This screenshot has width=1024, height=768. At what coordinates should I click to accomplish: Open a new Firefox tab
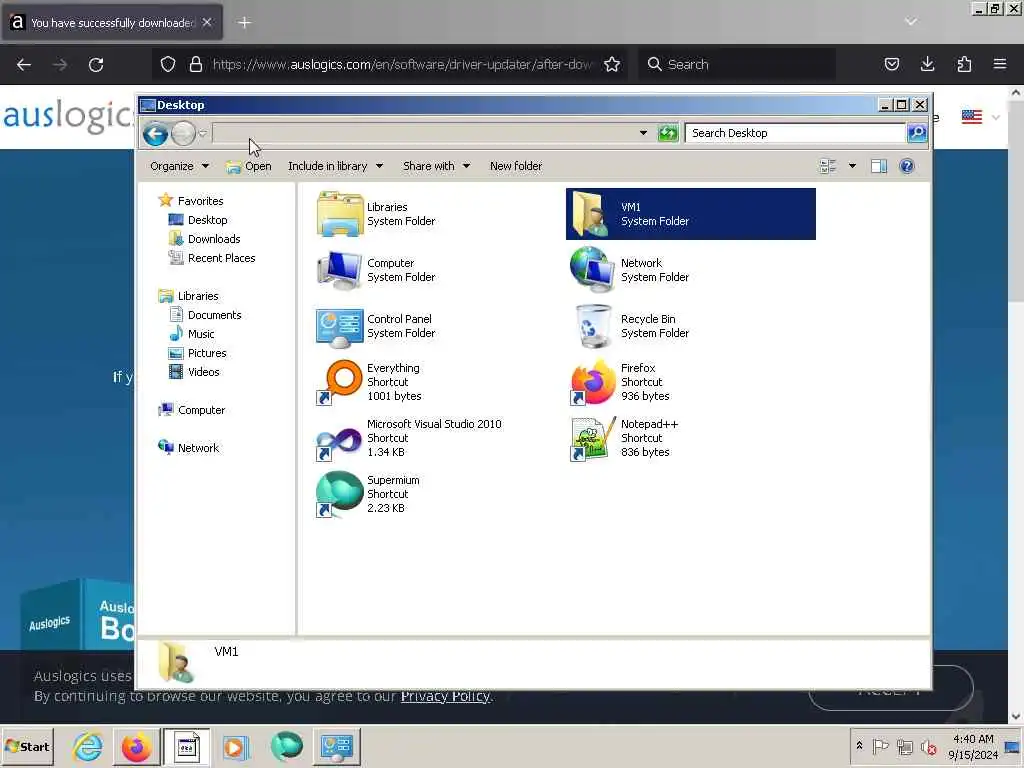click(x=244, y=23)
